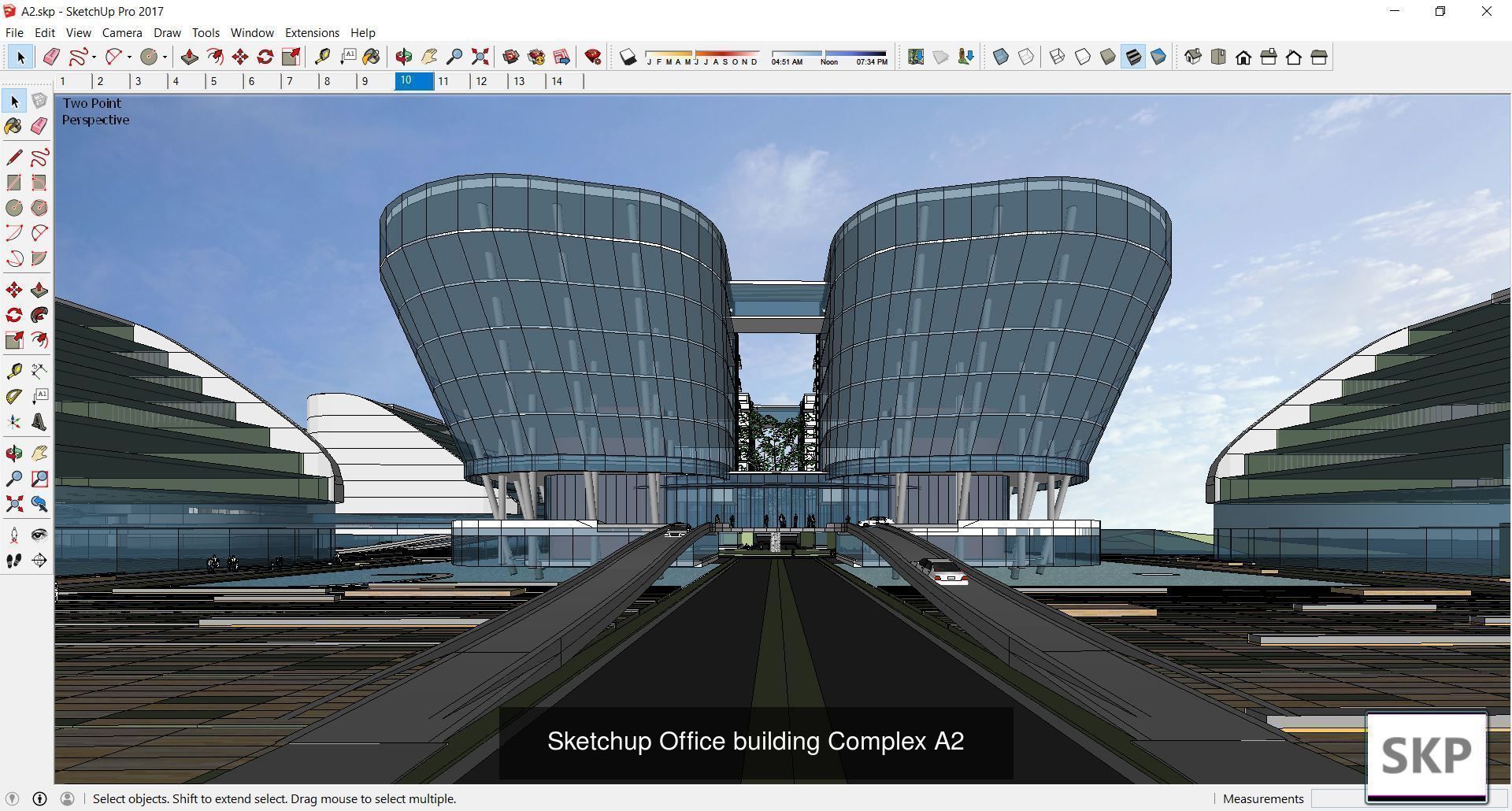Toggle Show/Hide Shadows button
This screenshot has width=1512, height=811.
coord(628,57)
